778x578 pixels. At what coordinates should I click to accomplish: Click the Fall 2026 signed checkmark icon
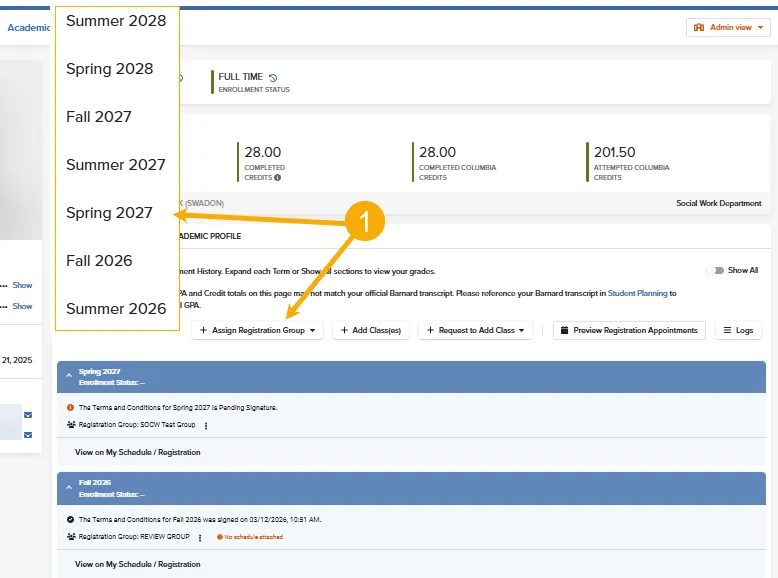coord(70,519)
